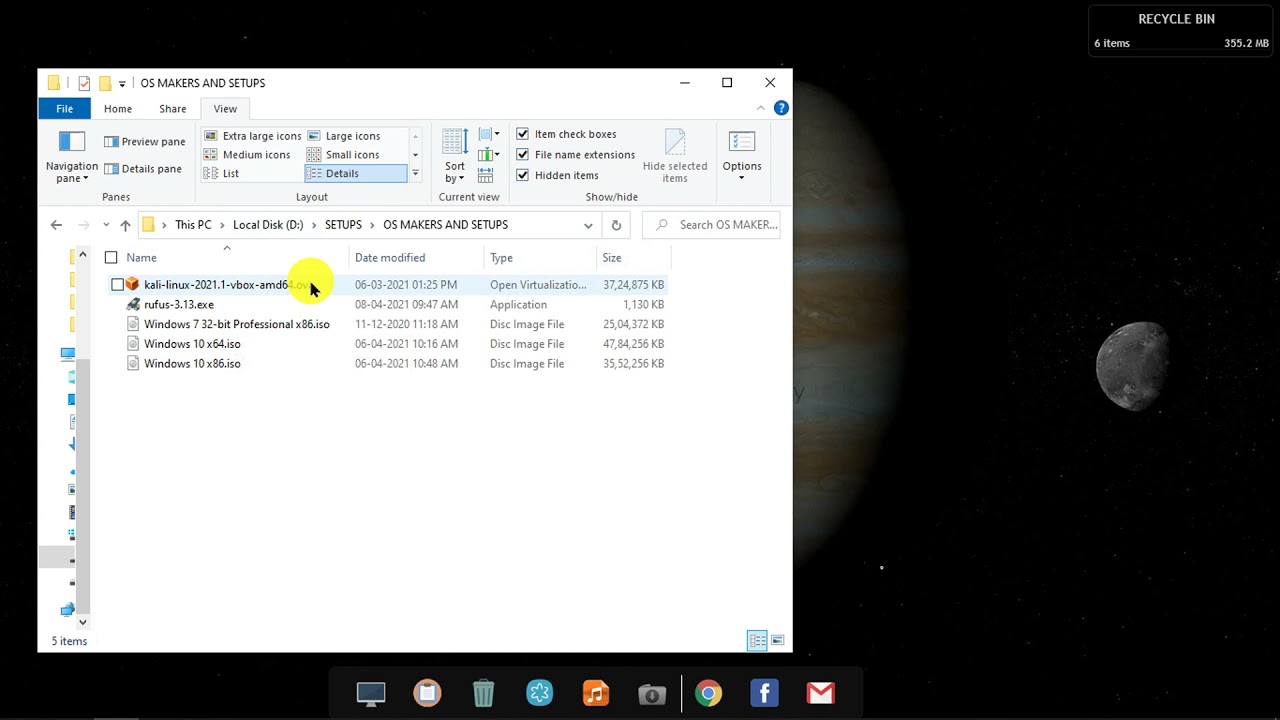Sort by the Type column header
The width and height of the screenshot is (1280, 720).
(540, 258)
